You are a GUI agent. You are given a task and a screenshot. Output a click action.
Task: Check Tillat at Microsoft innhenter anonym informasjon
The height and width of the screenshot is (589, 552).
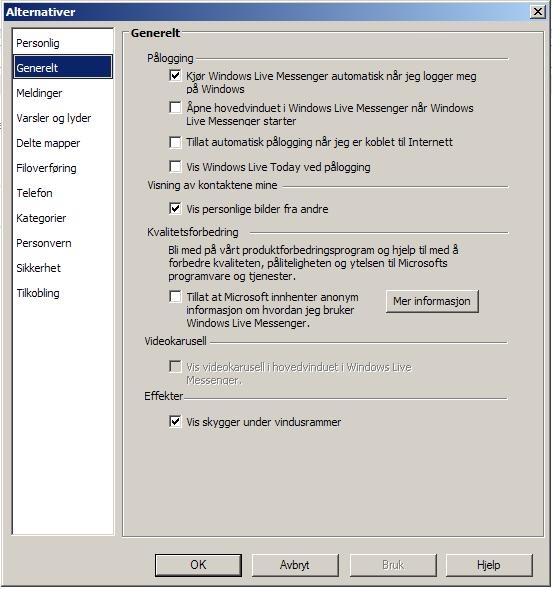175,296
